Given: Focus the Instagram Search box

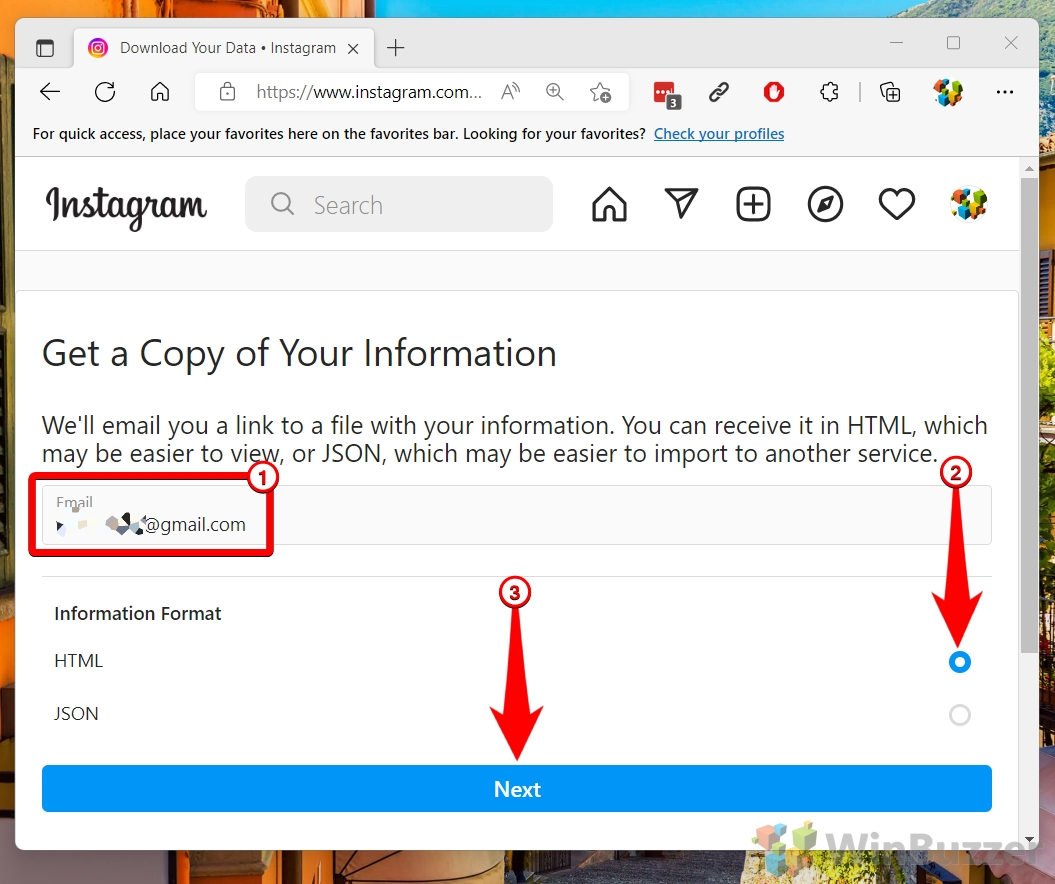Looking at the screenshot, I should tap(399, 204).
